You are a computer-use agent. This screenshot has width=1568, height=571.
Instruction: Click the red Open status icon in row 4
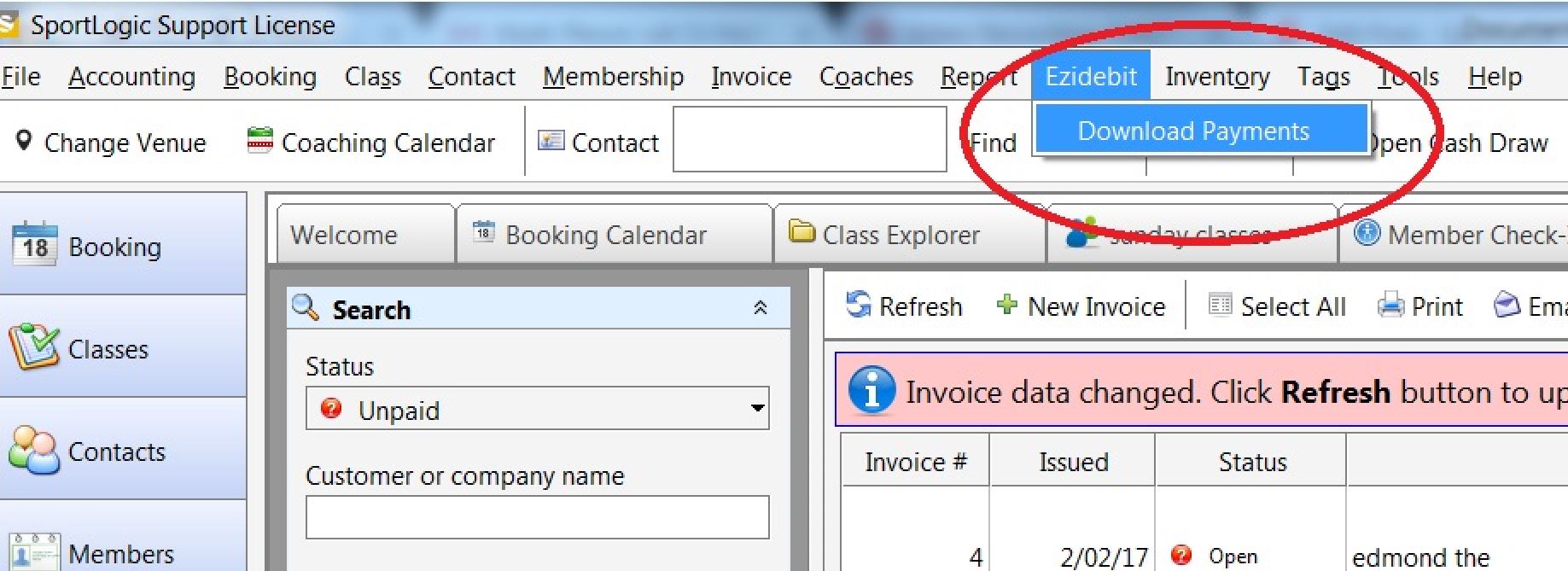coord(1181,556)
